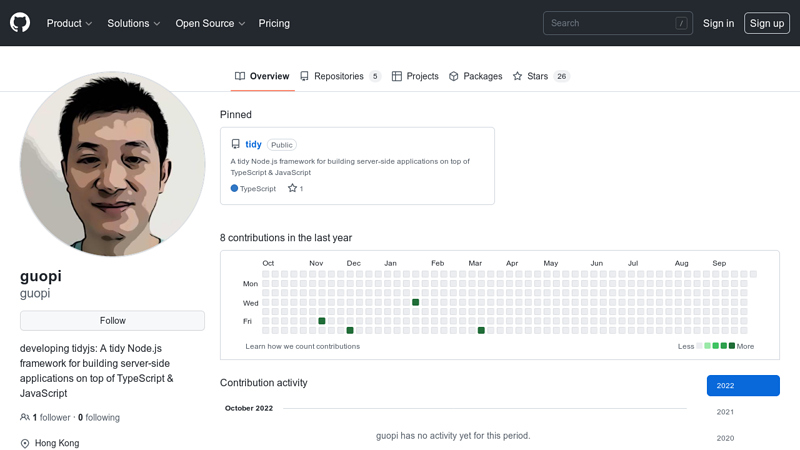
Task: Open the Stars tab
Action: pyautogui.click(x=541, y=76)
